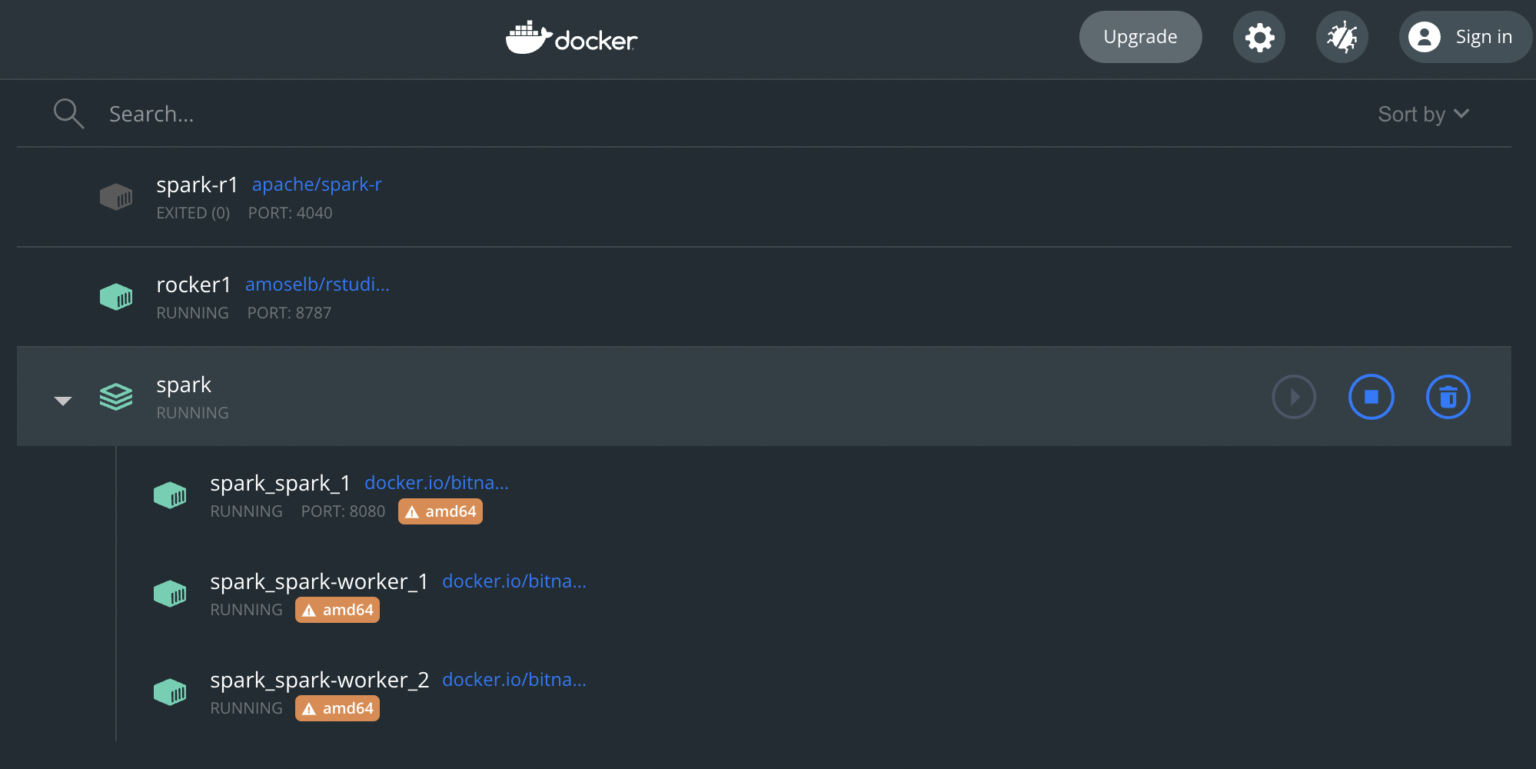This screenshot has height=769, width=1536.
Task: Click the spark stack layers icon
Action: (116, 397)
